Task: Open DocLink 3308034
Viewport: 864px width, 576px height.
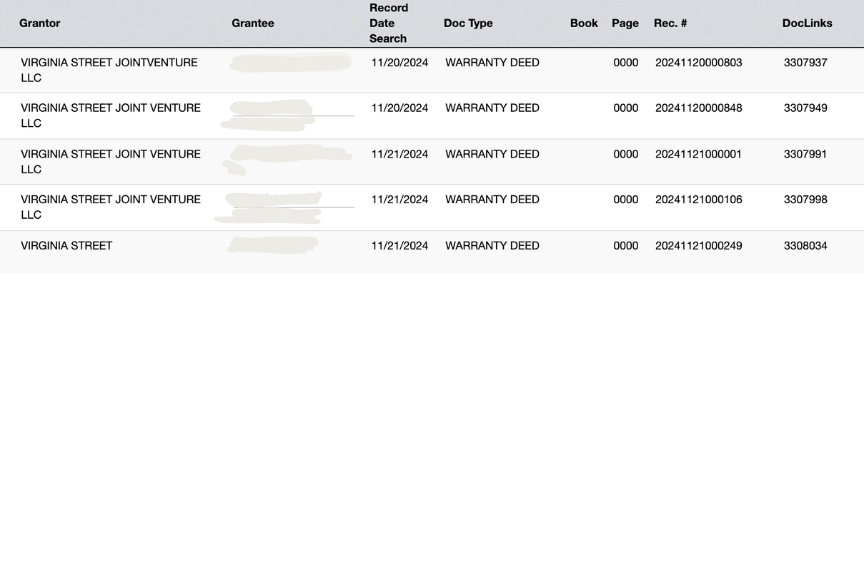Action: [x=805, y=245]
